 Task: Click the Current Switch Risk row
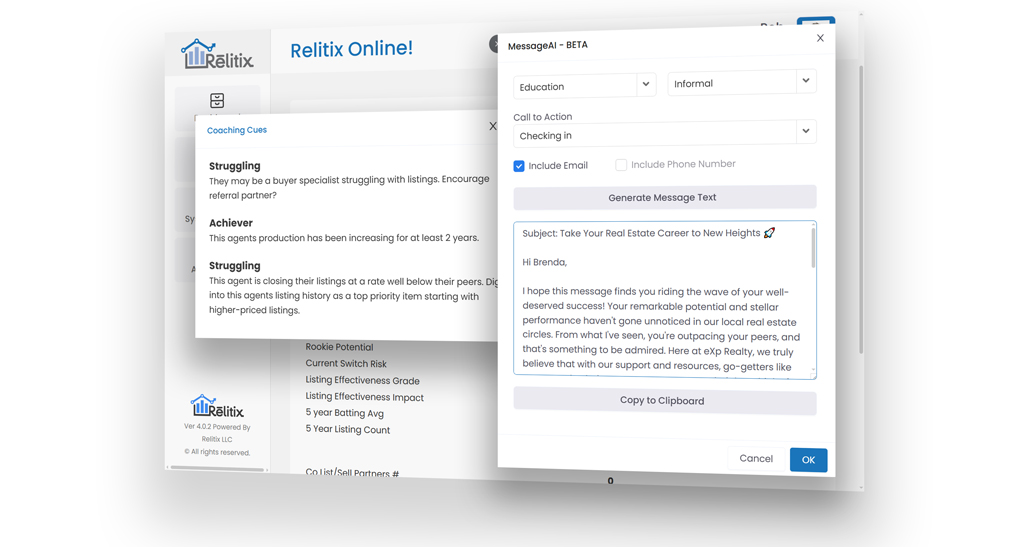pos(346,364)
